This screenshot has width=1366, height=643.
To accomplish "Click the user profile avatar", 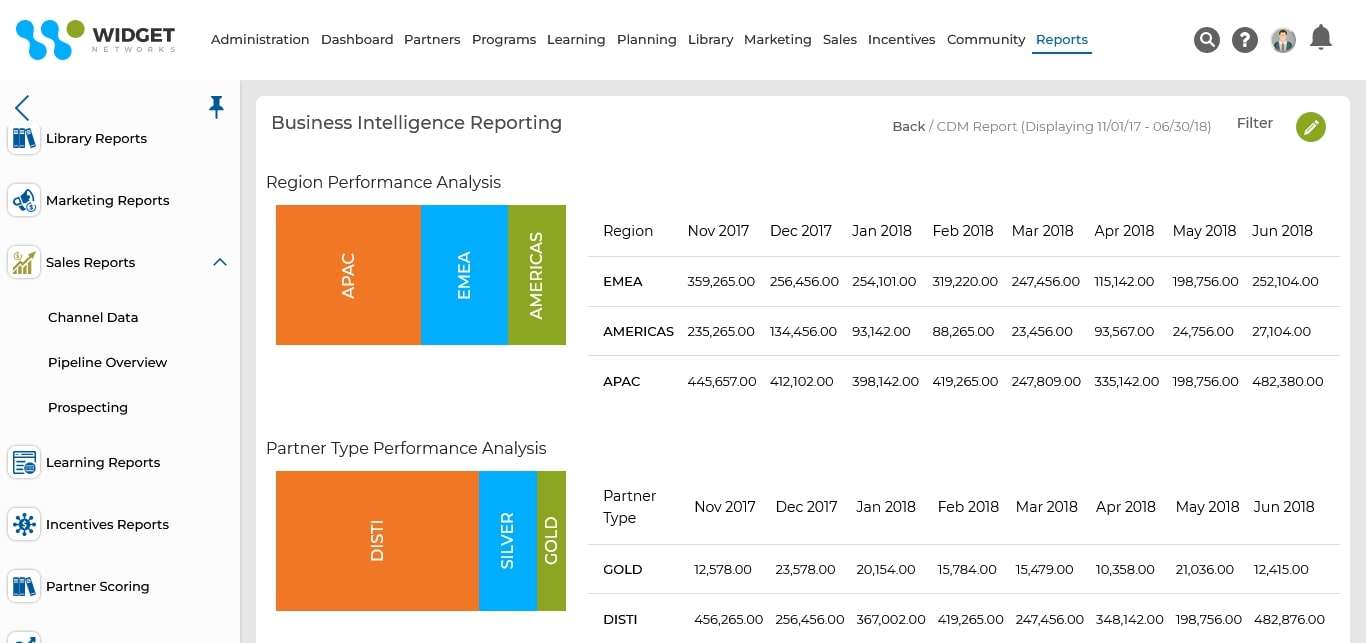I will point(1283,40).
